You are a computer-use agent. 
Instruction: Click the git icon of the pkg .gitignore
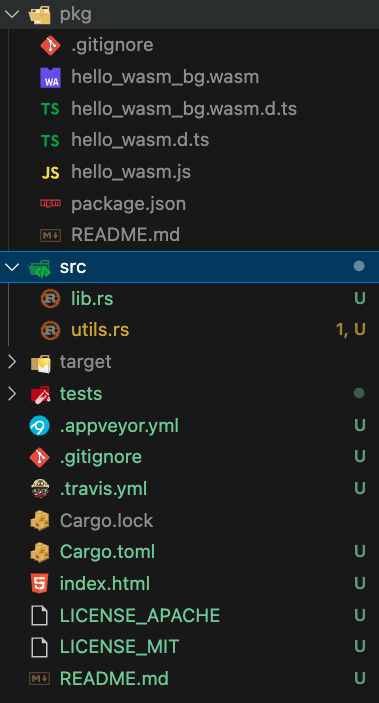[x=50, y=45]
